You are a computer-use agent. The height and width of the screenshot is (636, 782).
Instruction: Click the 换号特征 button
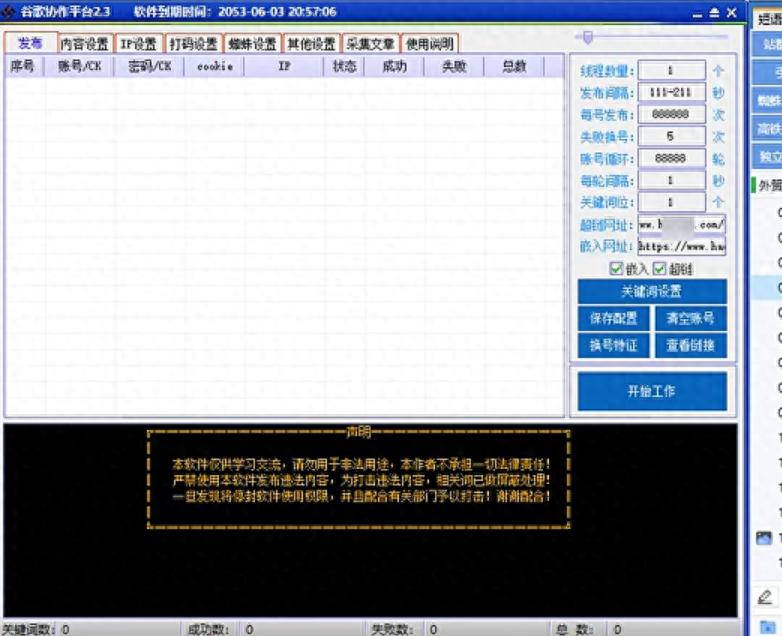point(613,345)
